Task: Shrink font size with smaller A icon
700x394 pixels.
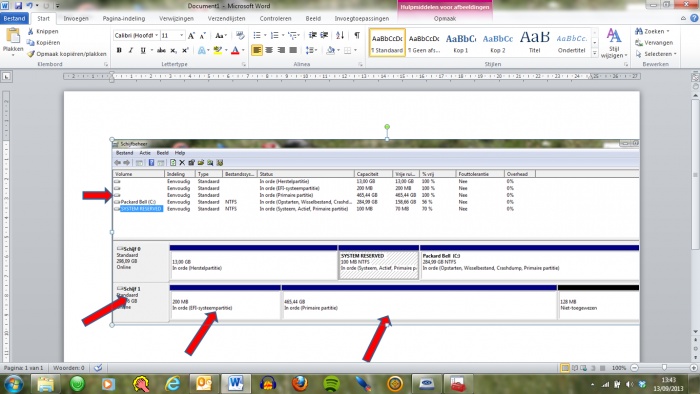Action: tap(202, 36)
